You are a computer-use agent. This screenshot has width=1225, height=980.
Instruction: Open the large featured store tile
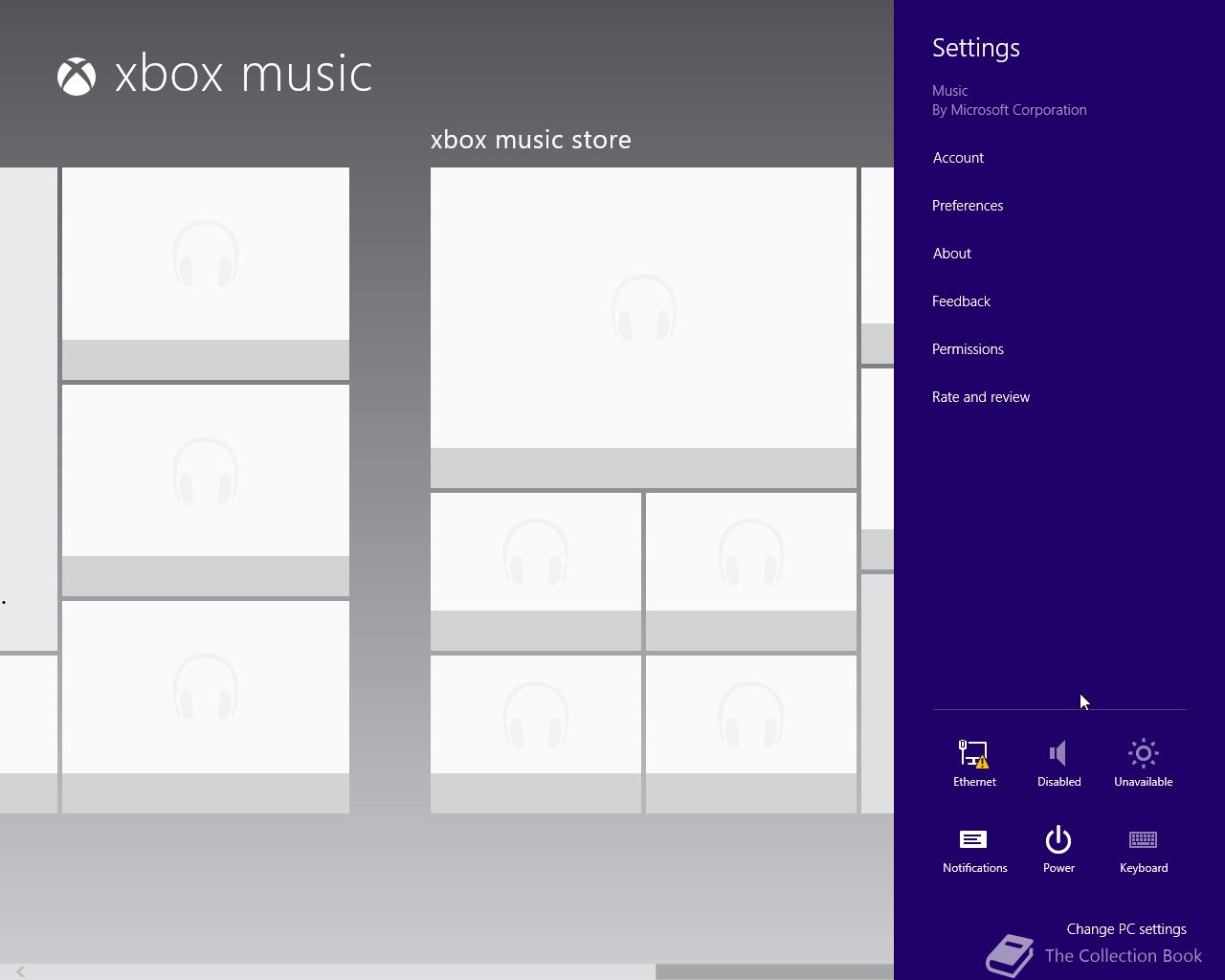coord(643,327)
